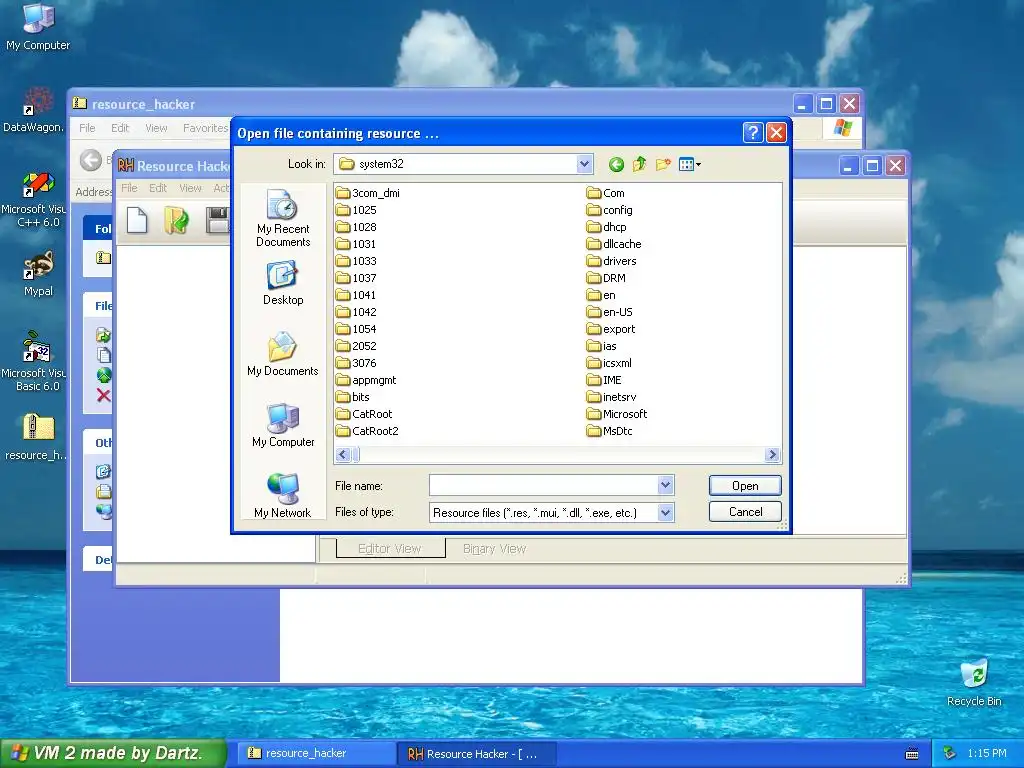
Task: Click the file list scroll left arrow
Action: point(344,455)
